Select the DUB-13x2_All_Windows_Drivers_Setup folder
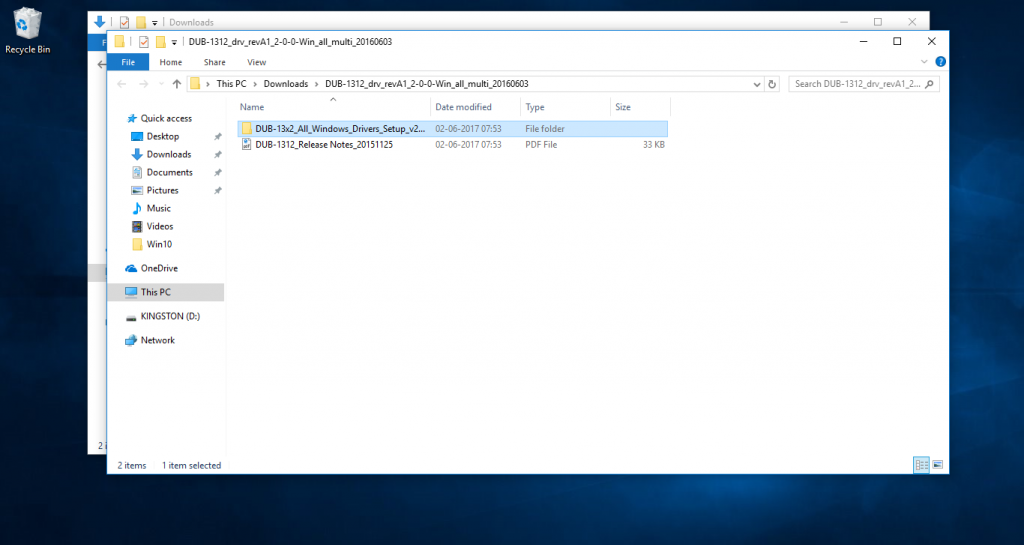1024x545 pixels. pos(453,129)
